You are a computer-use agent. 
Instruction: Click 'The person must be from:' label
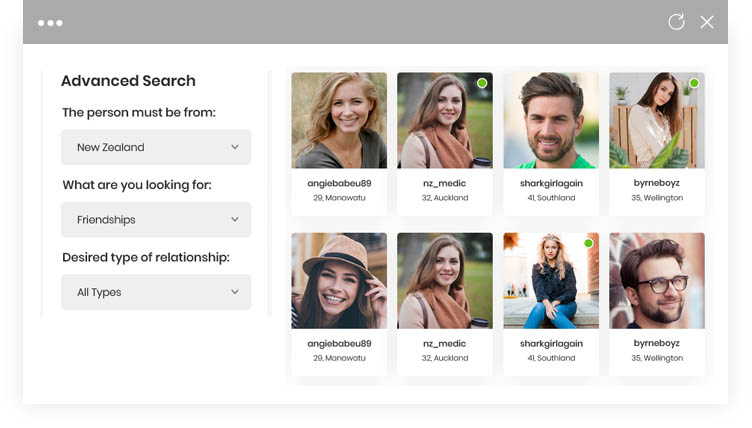(139, 112)
